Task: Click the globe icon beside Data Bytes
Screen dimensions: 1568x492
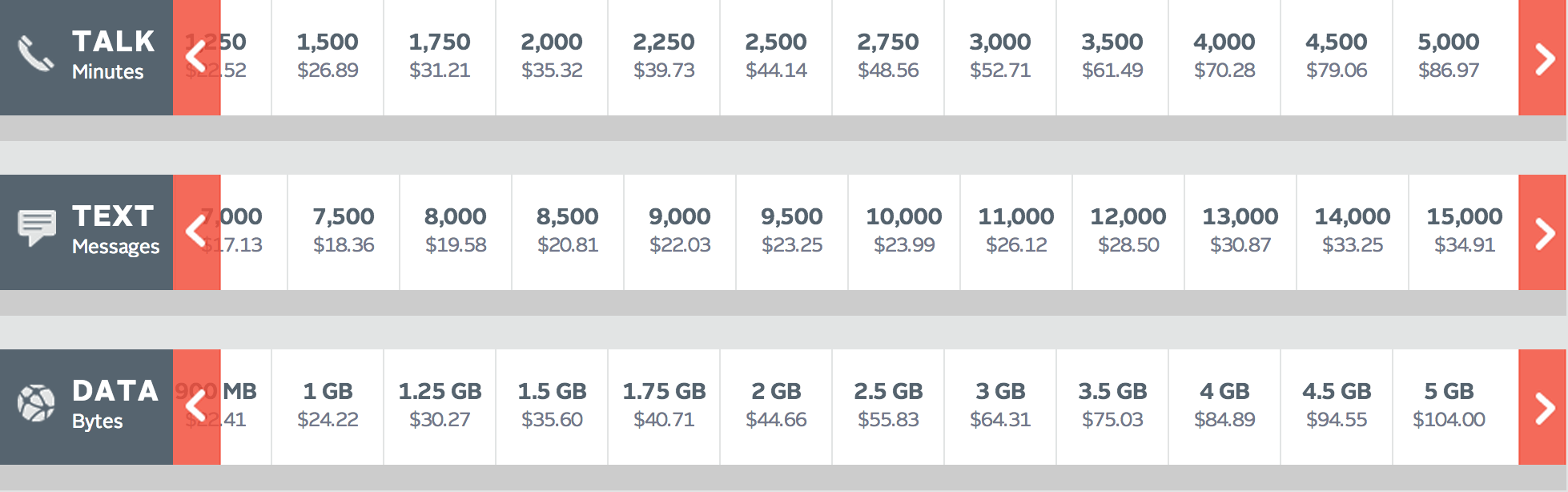Action: tap(36, 403)
